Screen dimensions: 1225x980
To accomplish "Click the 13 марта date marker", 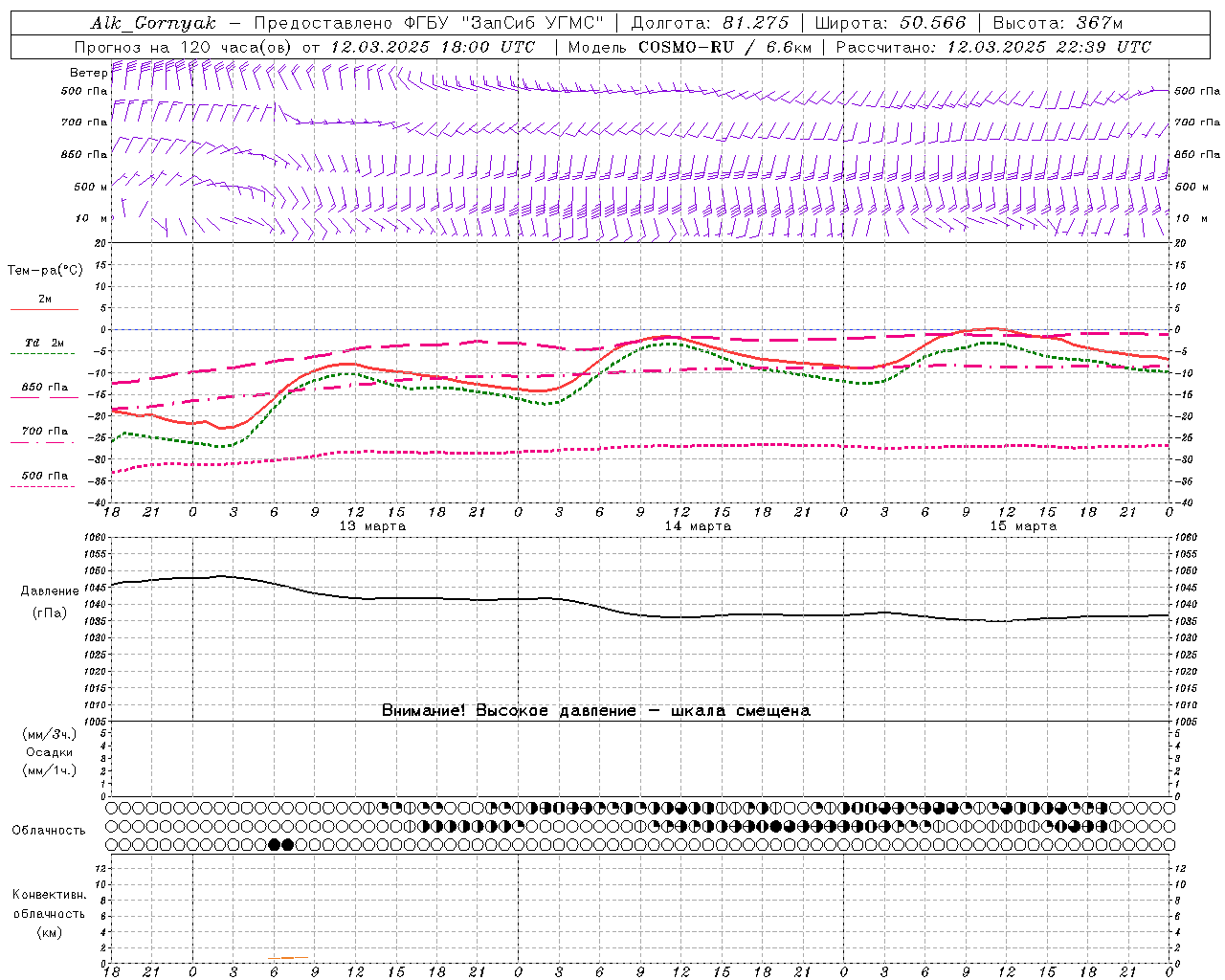I will coord(372,526).
